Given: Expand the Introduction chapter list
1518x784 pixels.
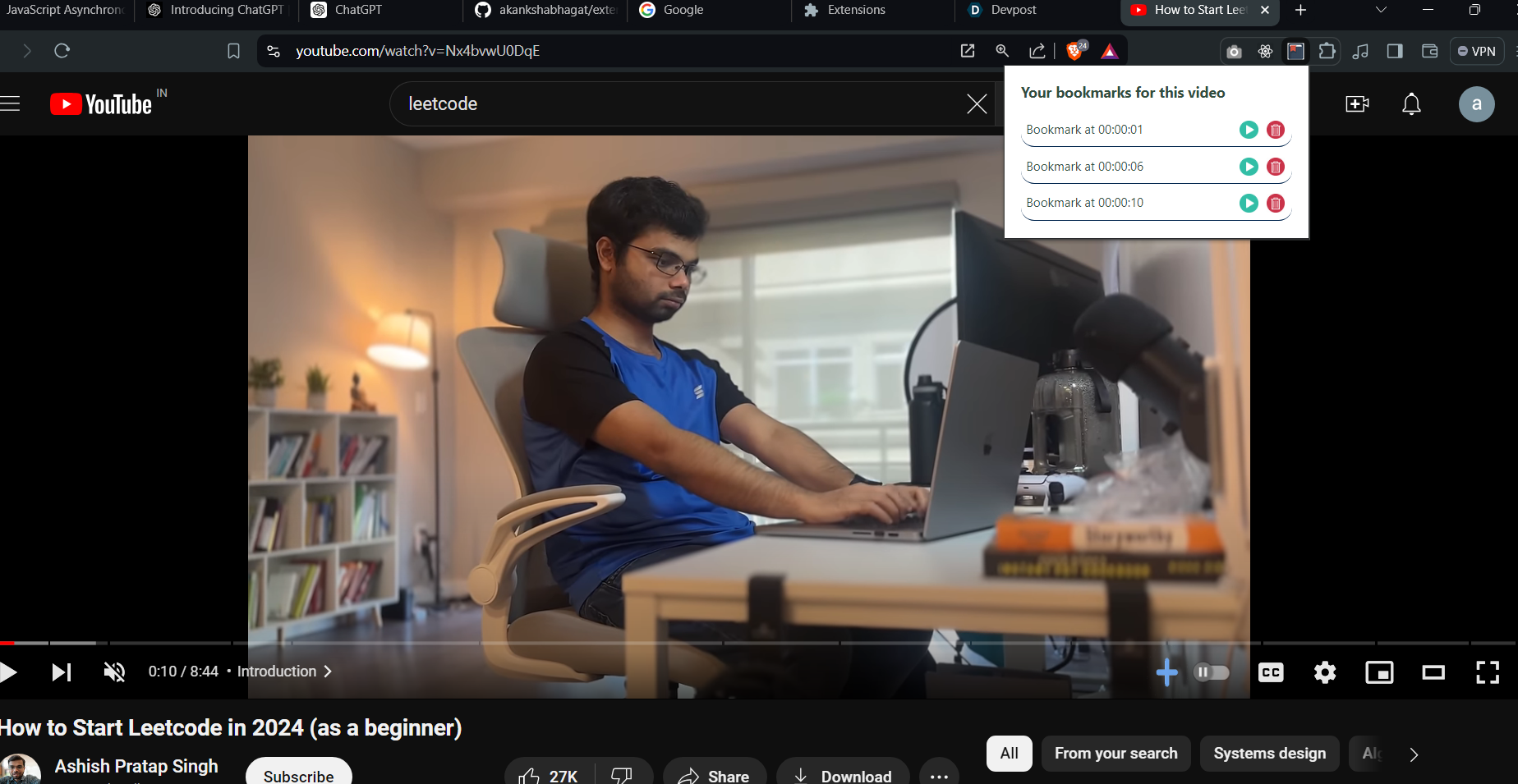Looking at the screenshot, I should coord(284,672).
